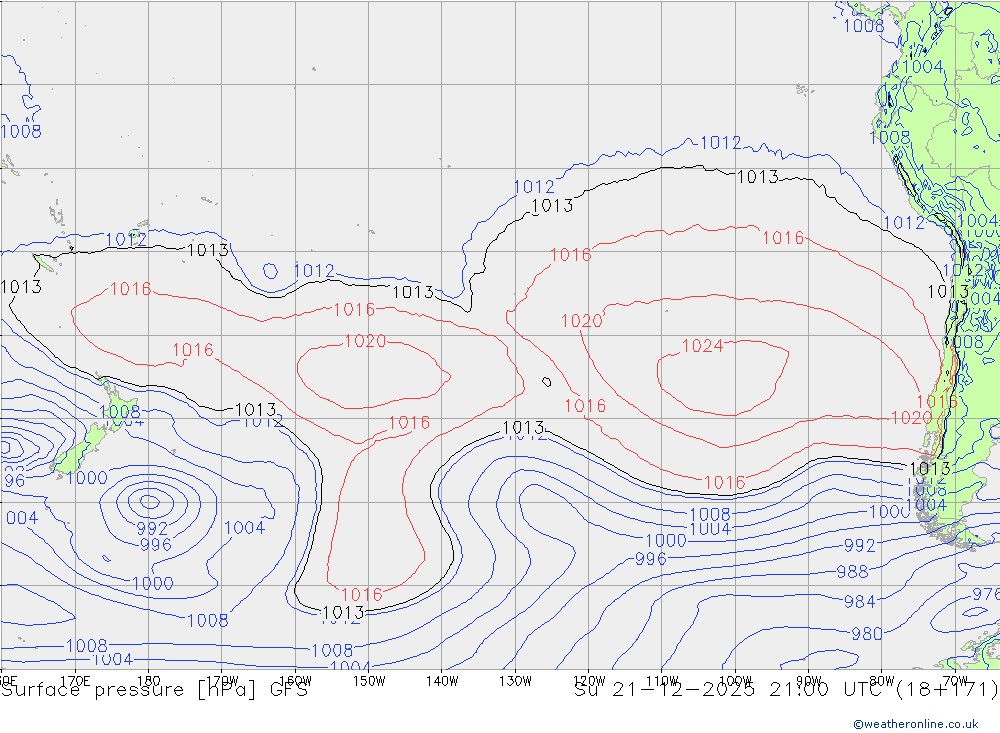This screenshot has height=733, width=1000.
Task: Select the 80W longitude label
Action: click(882, 680)
